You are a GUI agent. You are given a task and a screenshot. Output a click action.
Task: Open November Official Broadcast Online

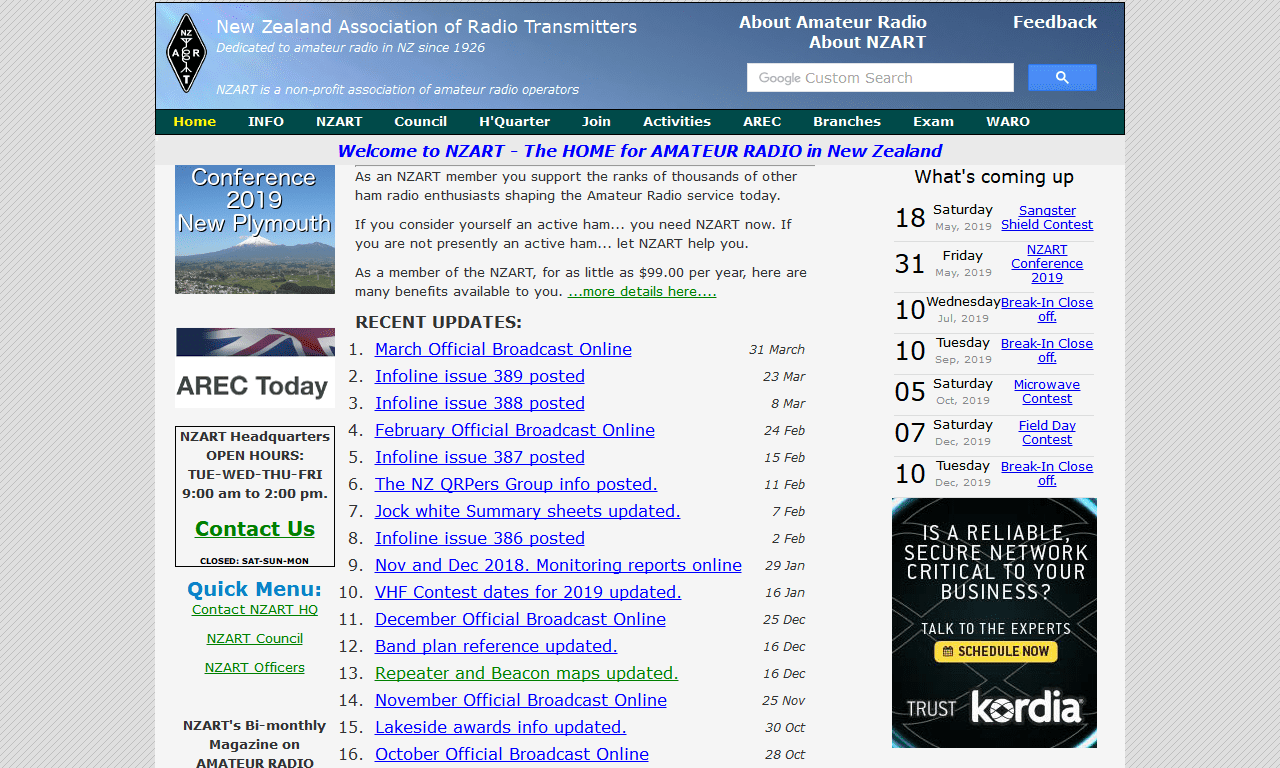[521, 700]
